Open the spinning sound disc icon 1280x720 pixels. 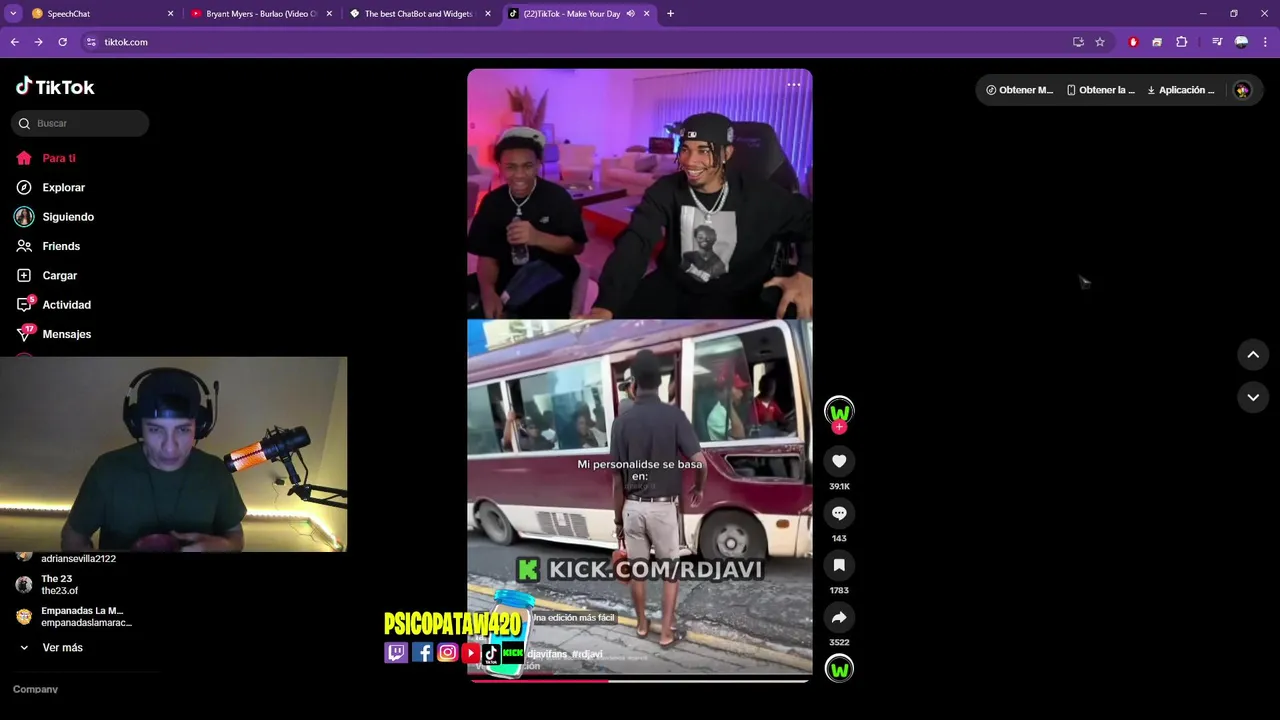839,669
